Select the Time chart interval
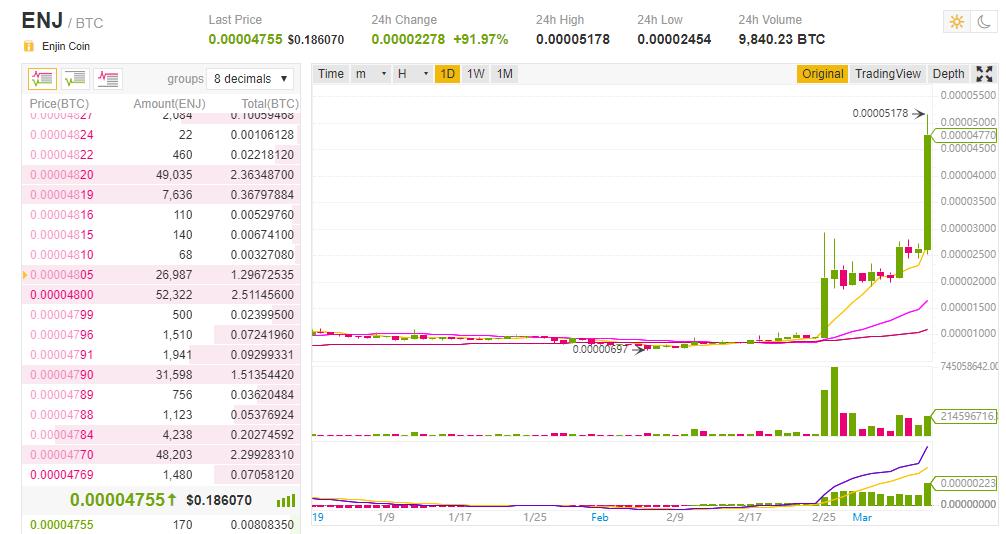This screenshot has width=1006, height=534. 331,74
